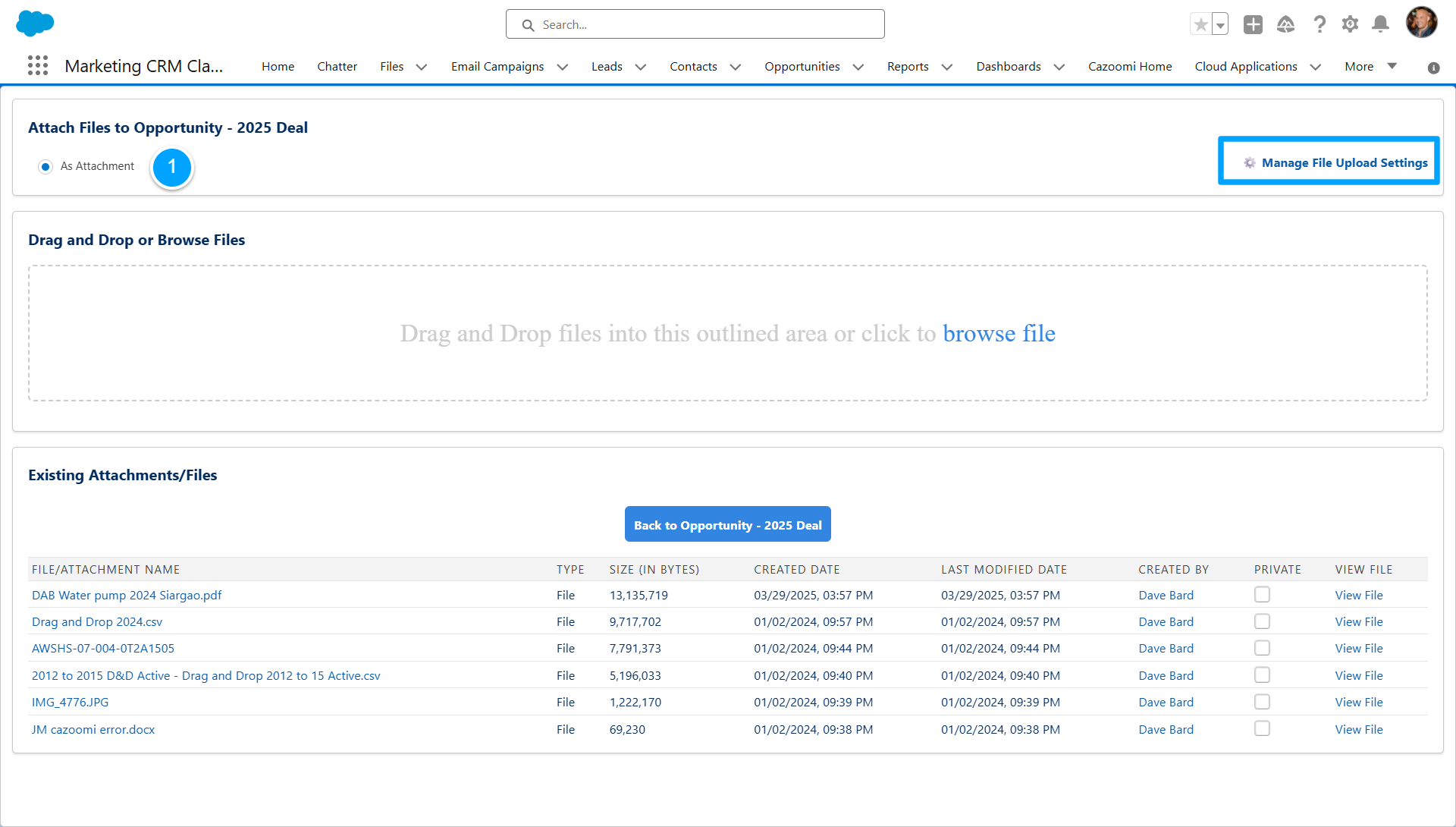Open the user profile avatar

[1421, 23]
